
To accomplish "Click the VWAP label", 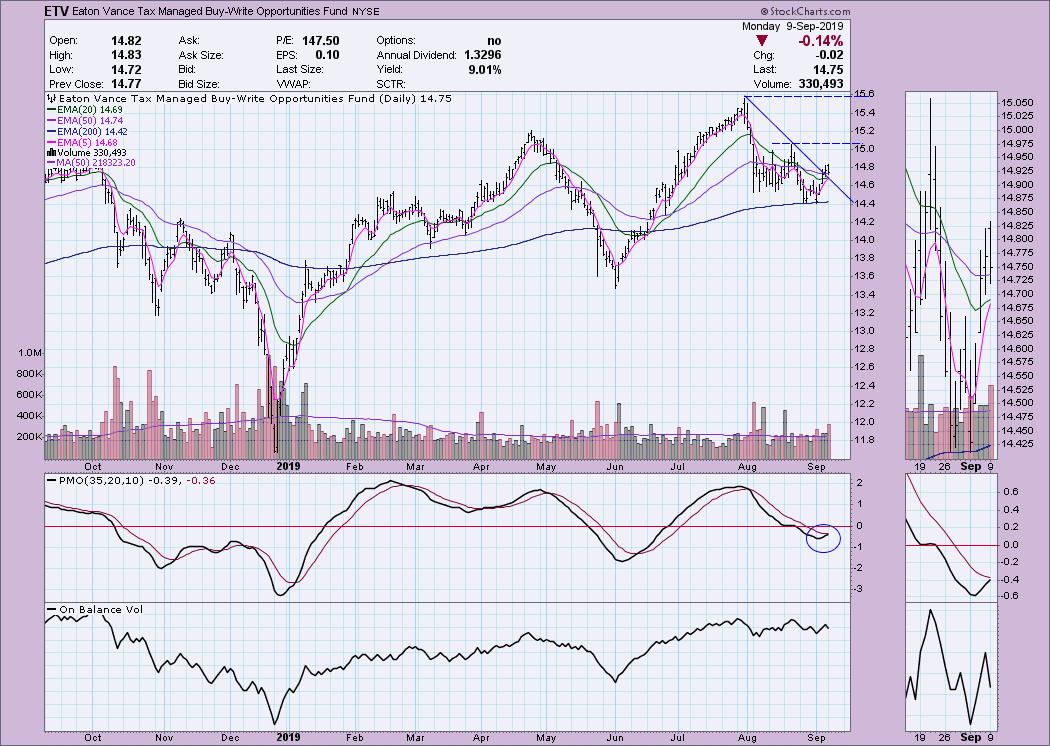I will (x=291, y=84).
